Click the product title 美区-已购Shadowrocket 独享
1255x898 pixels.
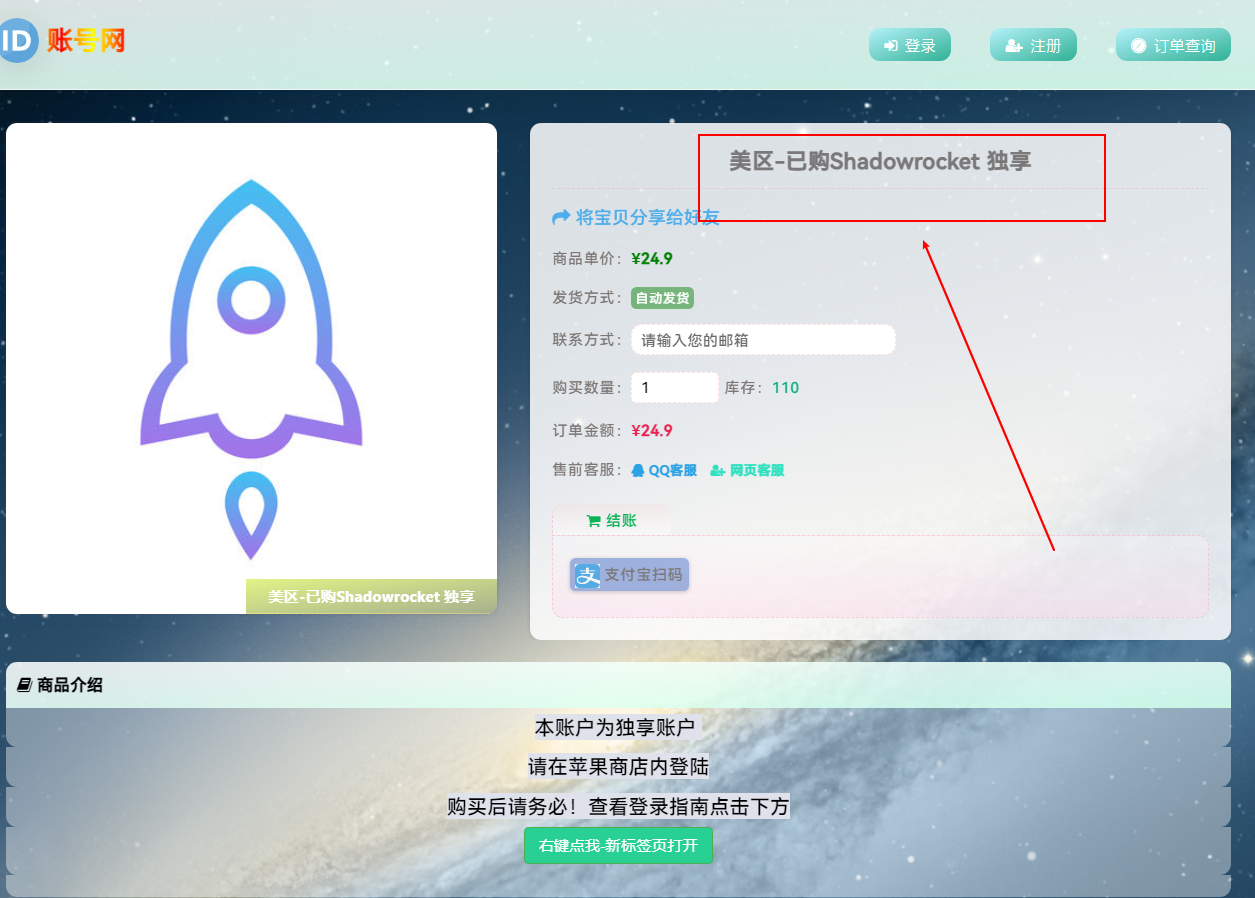pos(879,161)
